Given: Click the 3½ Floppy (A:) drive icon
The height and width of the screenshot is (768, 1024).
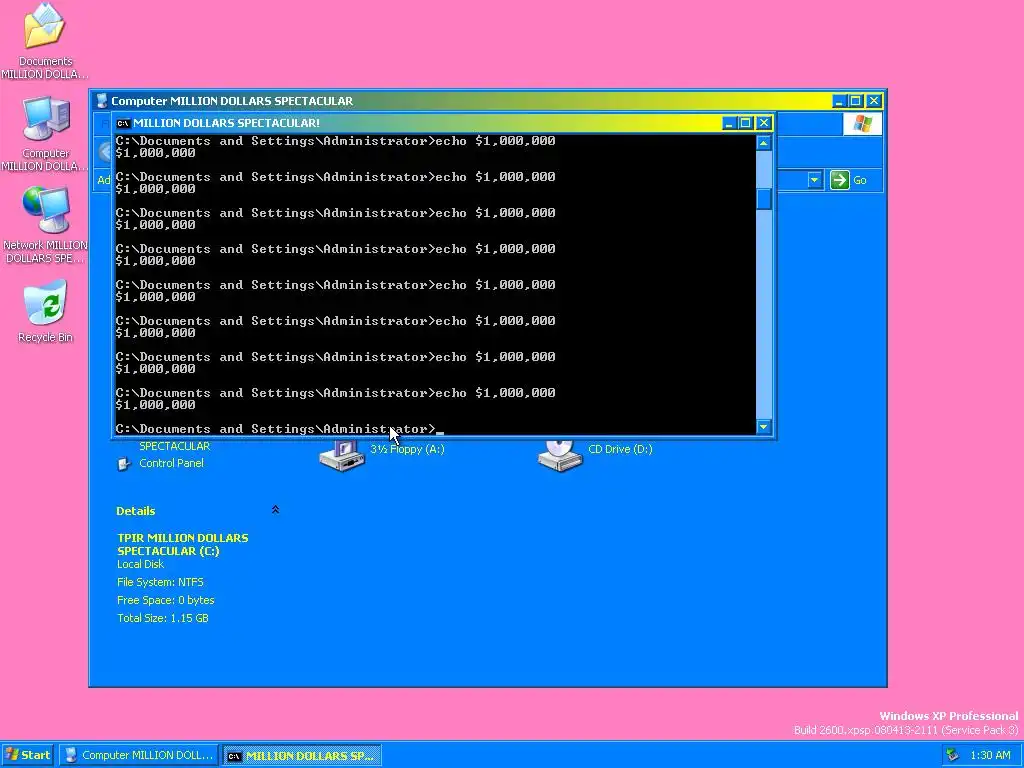Looking at the screenshot, I should click(x=342, y=455).
